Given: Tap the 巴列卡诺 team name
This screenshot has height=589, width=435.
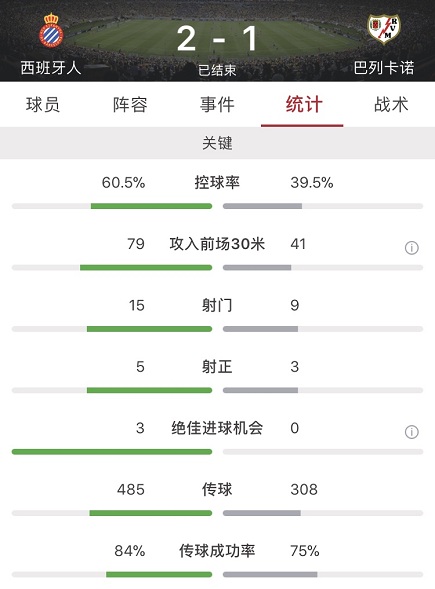Looking at the screenshot, I should pyautogui.click(x=384, y=68).
